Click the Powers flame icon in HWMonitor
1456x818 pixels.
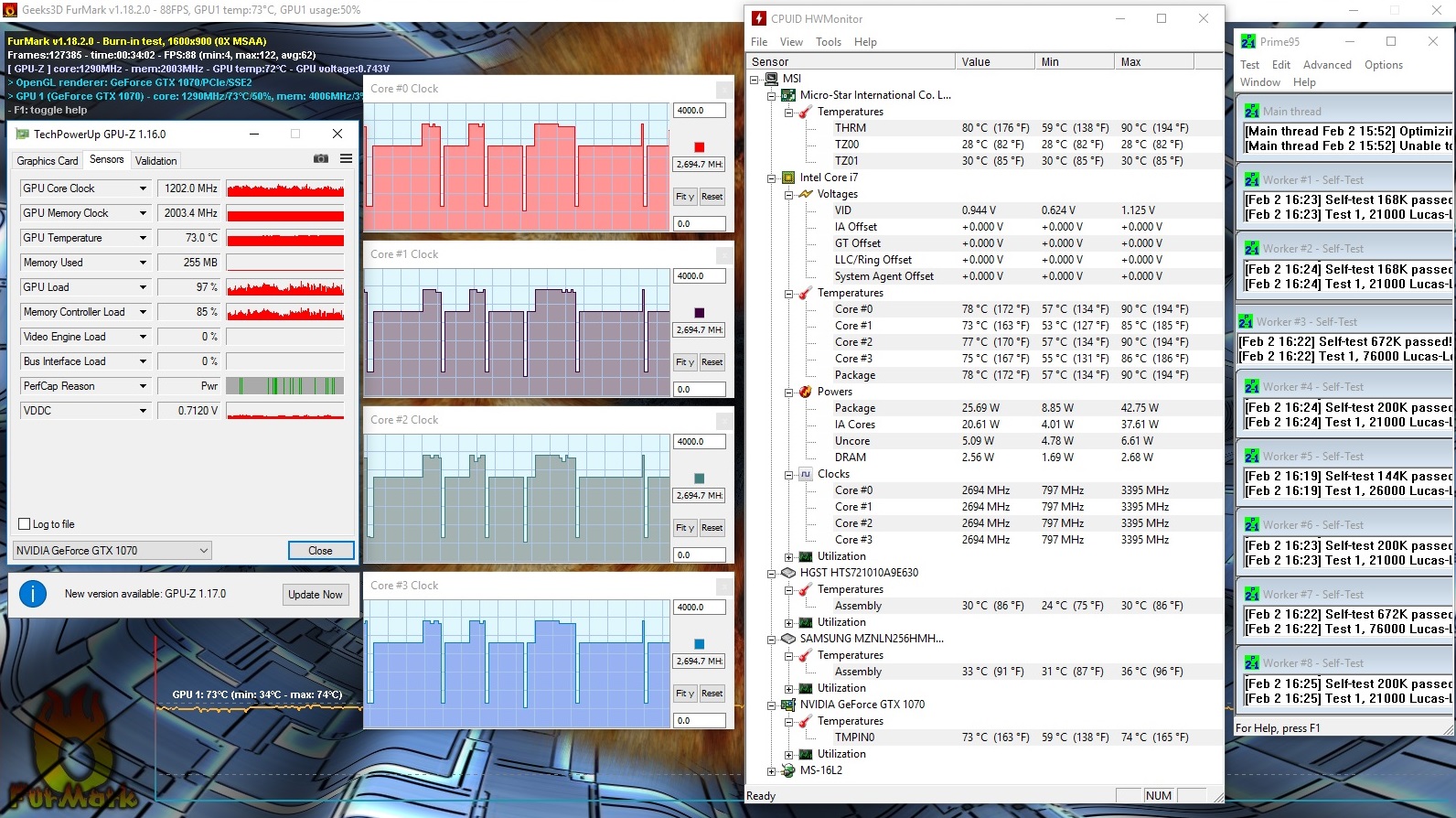pos(806,392)
